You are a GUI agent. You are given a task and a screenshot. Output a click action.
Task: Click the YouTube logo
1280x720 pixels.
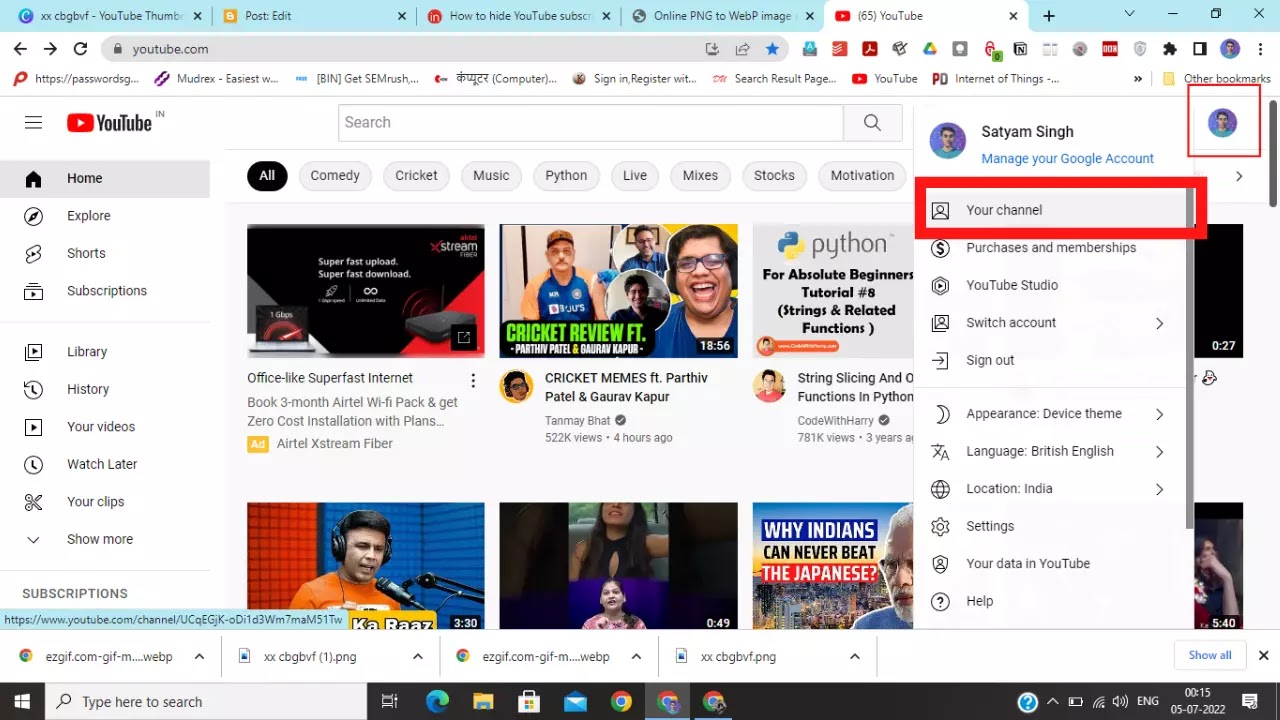109,122
